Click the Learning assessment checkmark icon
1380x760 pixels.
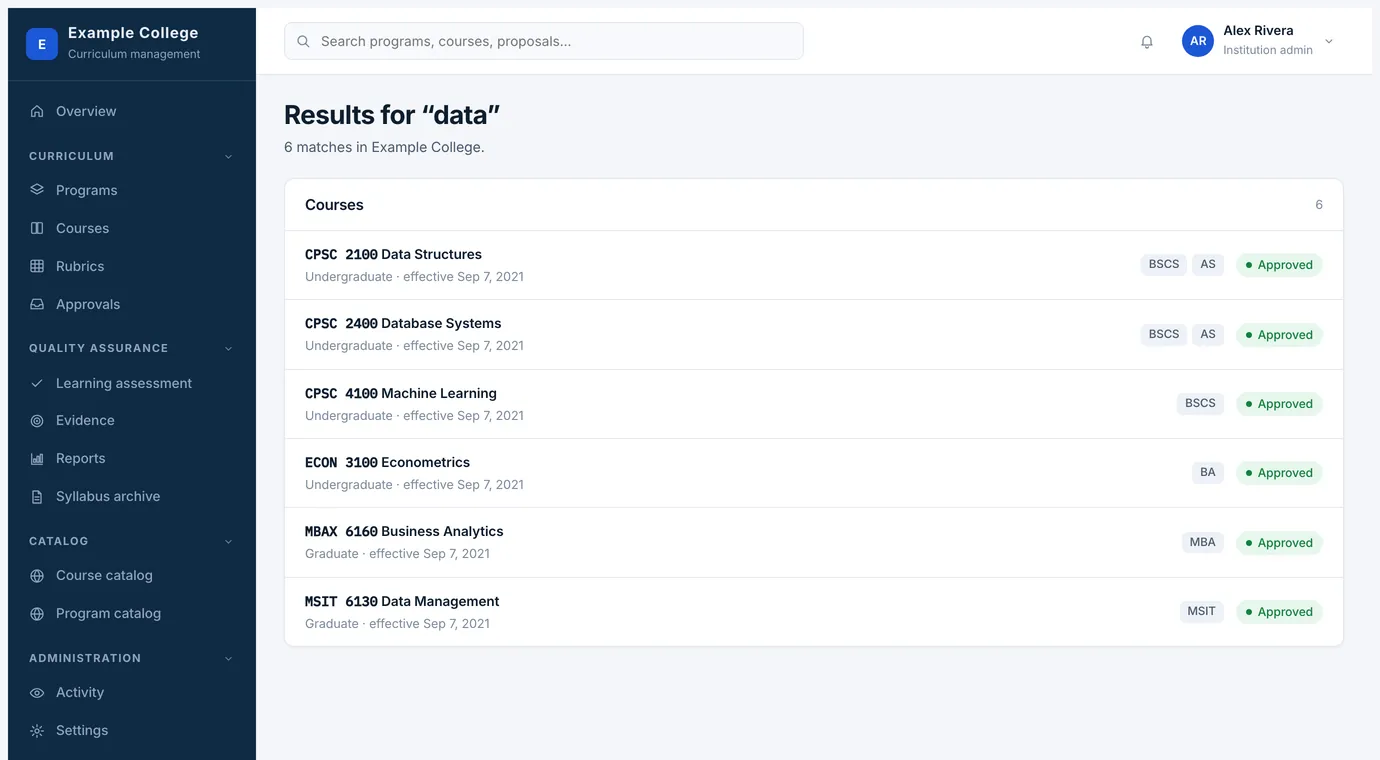click(x=37, y=383)
